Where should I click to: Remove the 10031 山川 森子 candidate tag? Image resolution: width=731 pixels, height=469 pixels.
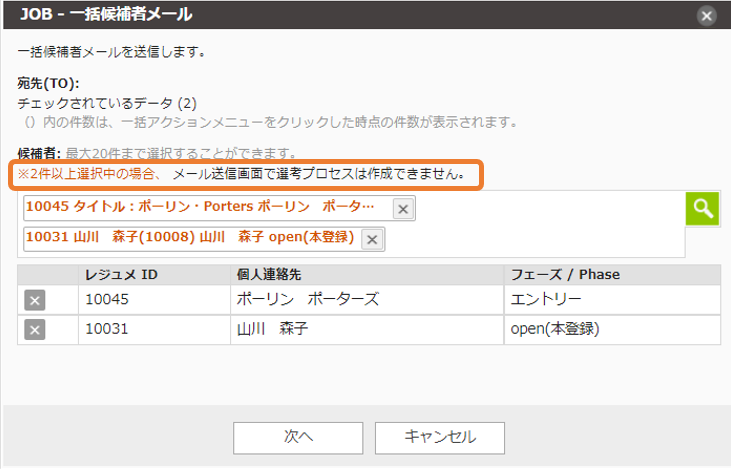coord(372,239)
